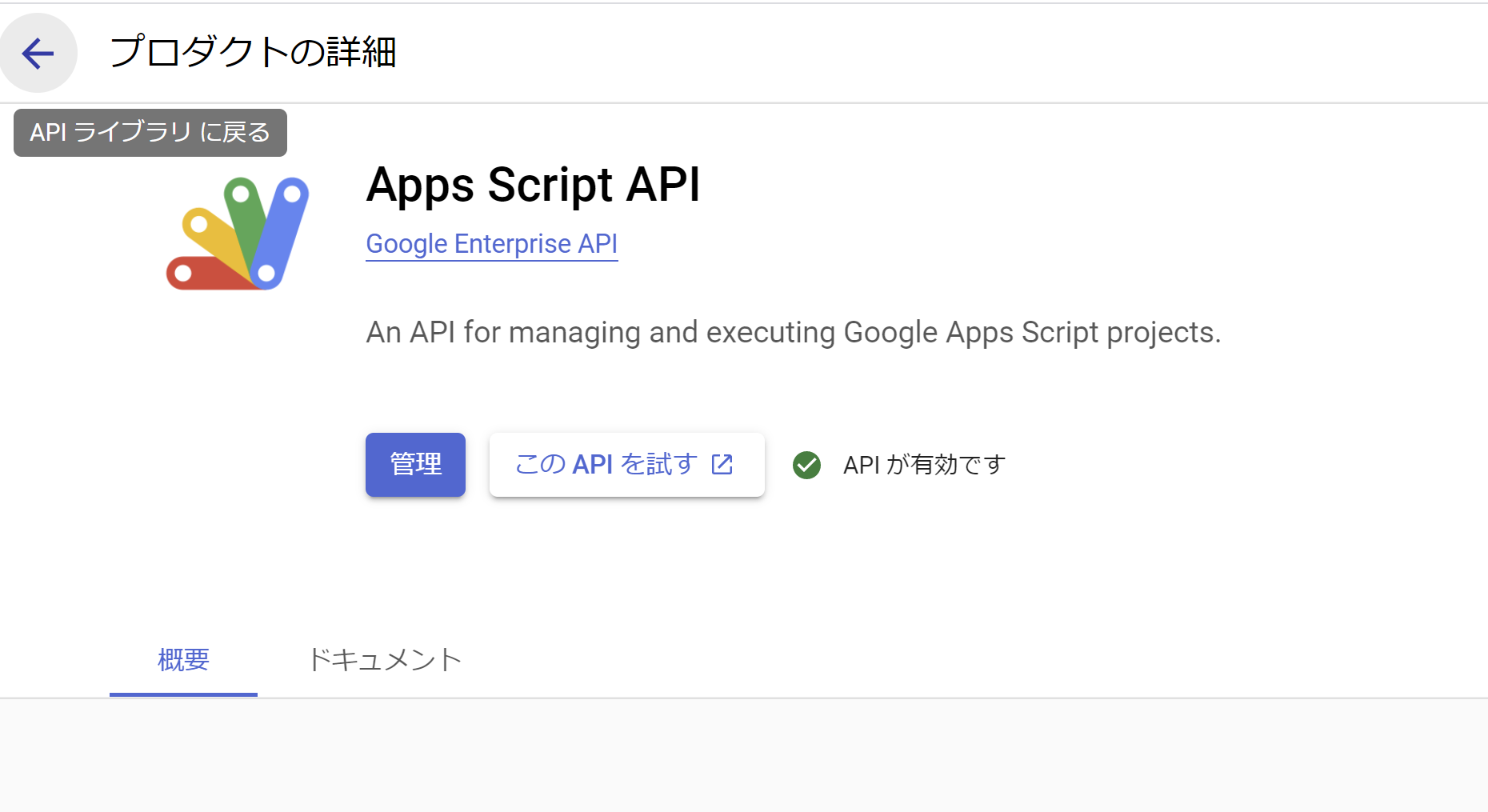Click the APIライブラリに戻る chip
Viewport: 1488px width, 812px height.
150,132
